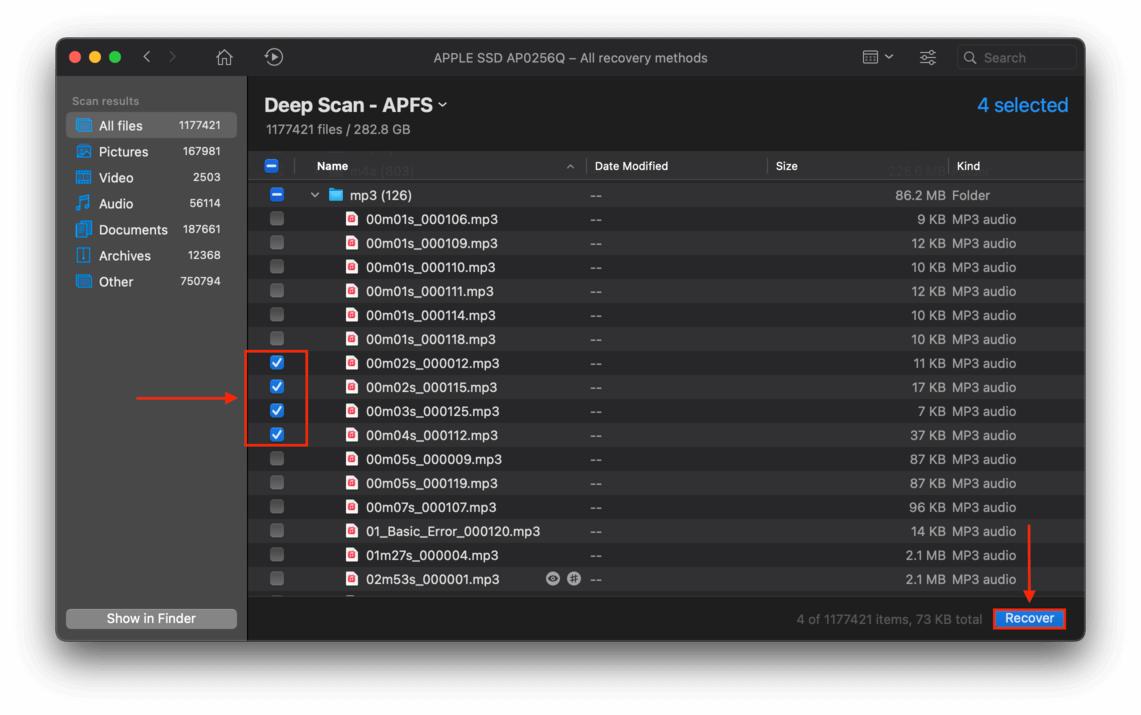Screen dimensions: 1141x715
Task: Click the resume scan session icon
Action: [x=274, y=57]
